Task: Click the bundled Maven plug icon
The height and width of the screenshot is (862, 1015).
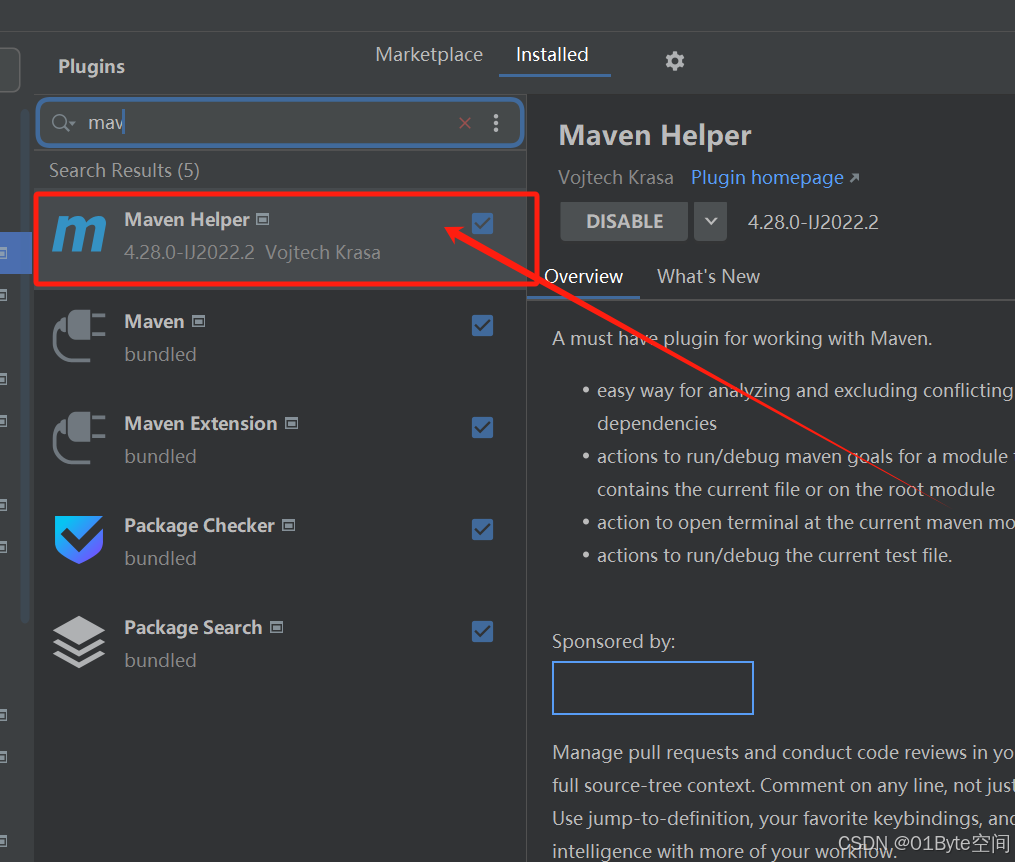Action: (79, 336)
